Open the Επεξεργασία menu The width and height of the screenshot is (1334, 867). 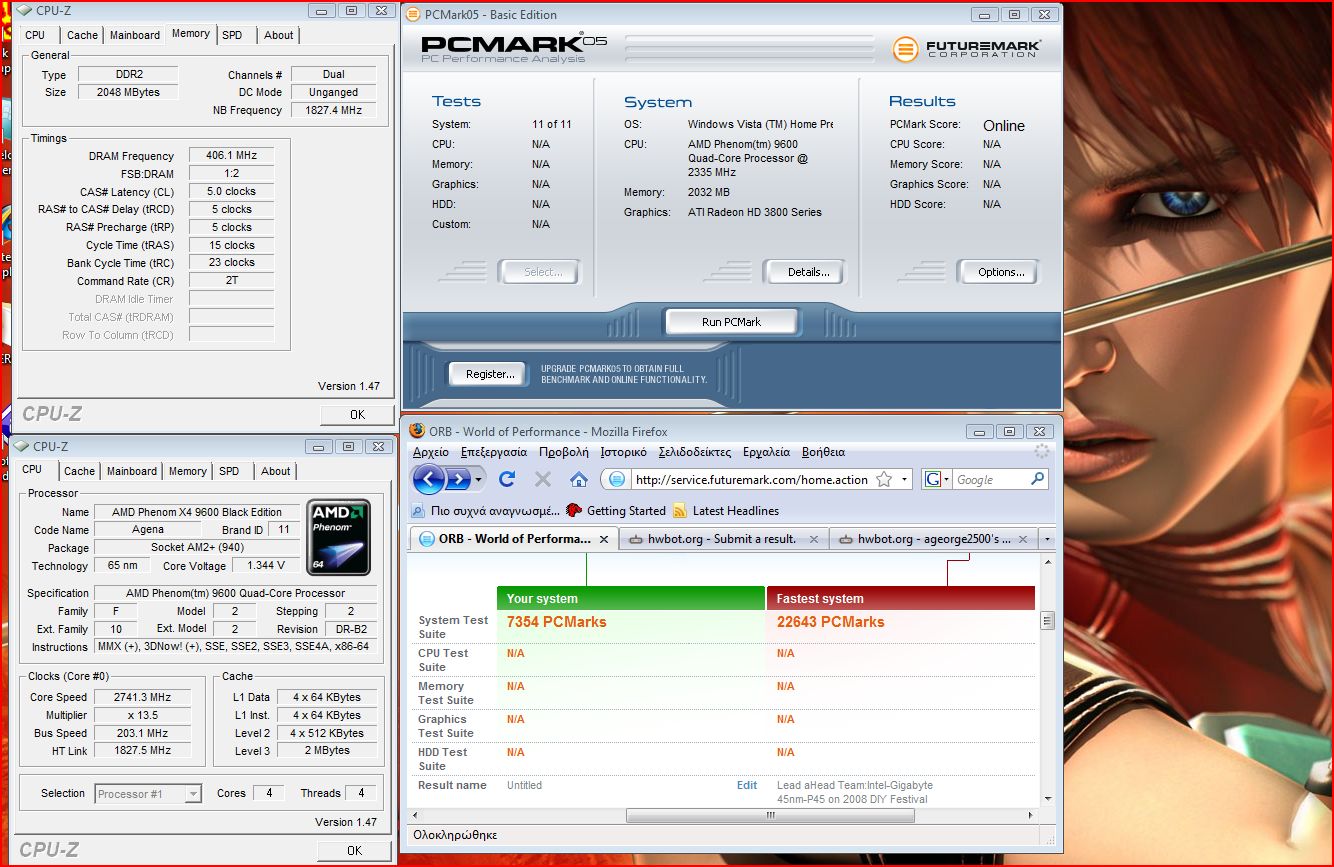pos(494,452)
